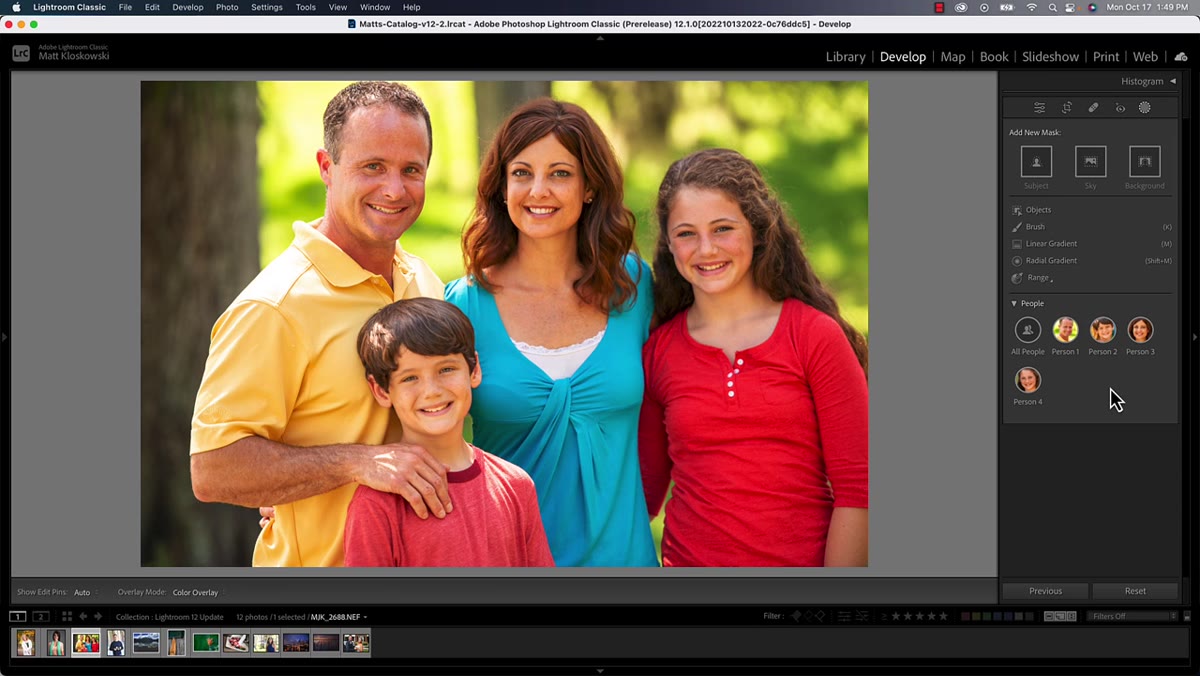Select the Person 2 face mask
Screen dimensions: 1200x676
(x=1103, y=330)
